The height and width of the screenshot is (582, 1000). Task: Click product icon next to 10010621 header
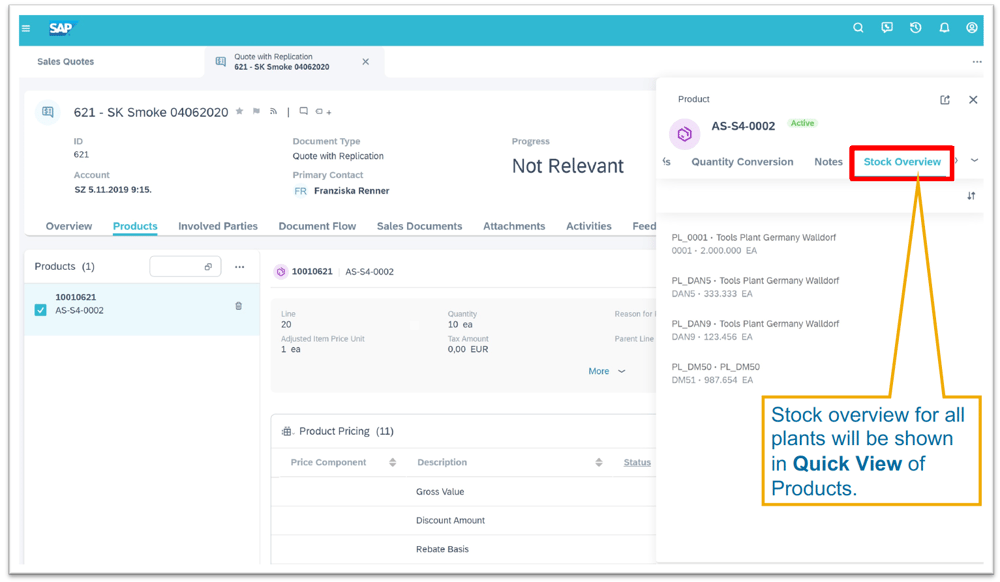[x=281, y=272]
